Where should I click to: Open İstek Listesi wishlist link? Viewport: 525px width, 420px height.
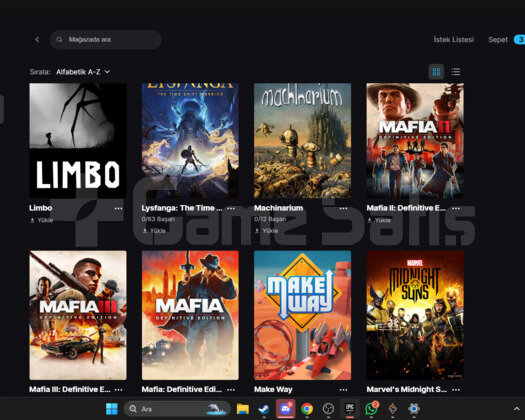click(454, 40)
